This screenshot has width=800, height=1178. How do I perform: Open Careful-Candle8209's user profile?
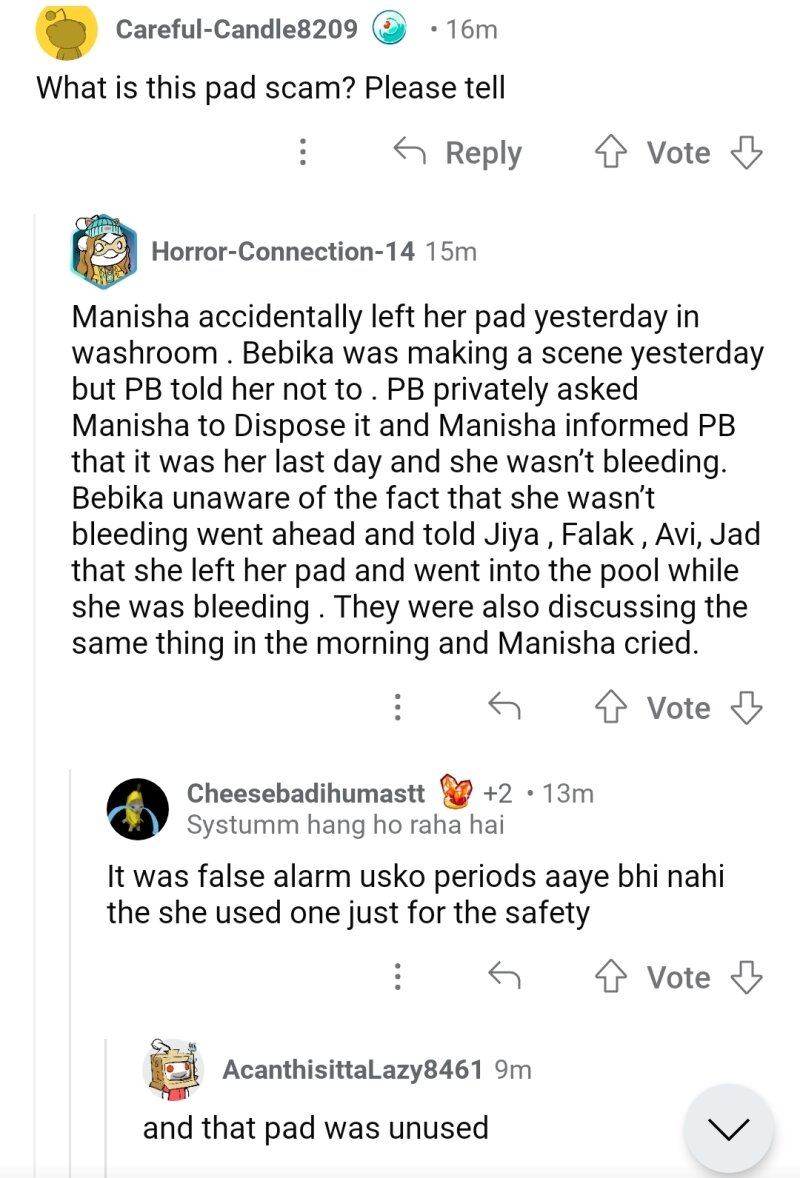(x=236, y=30)
